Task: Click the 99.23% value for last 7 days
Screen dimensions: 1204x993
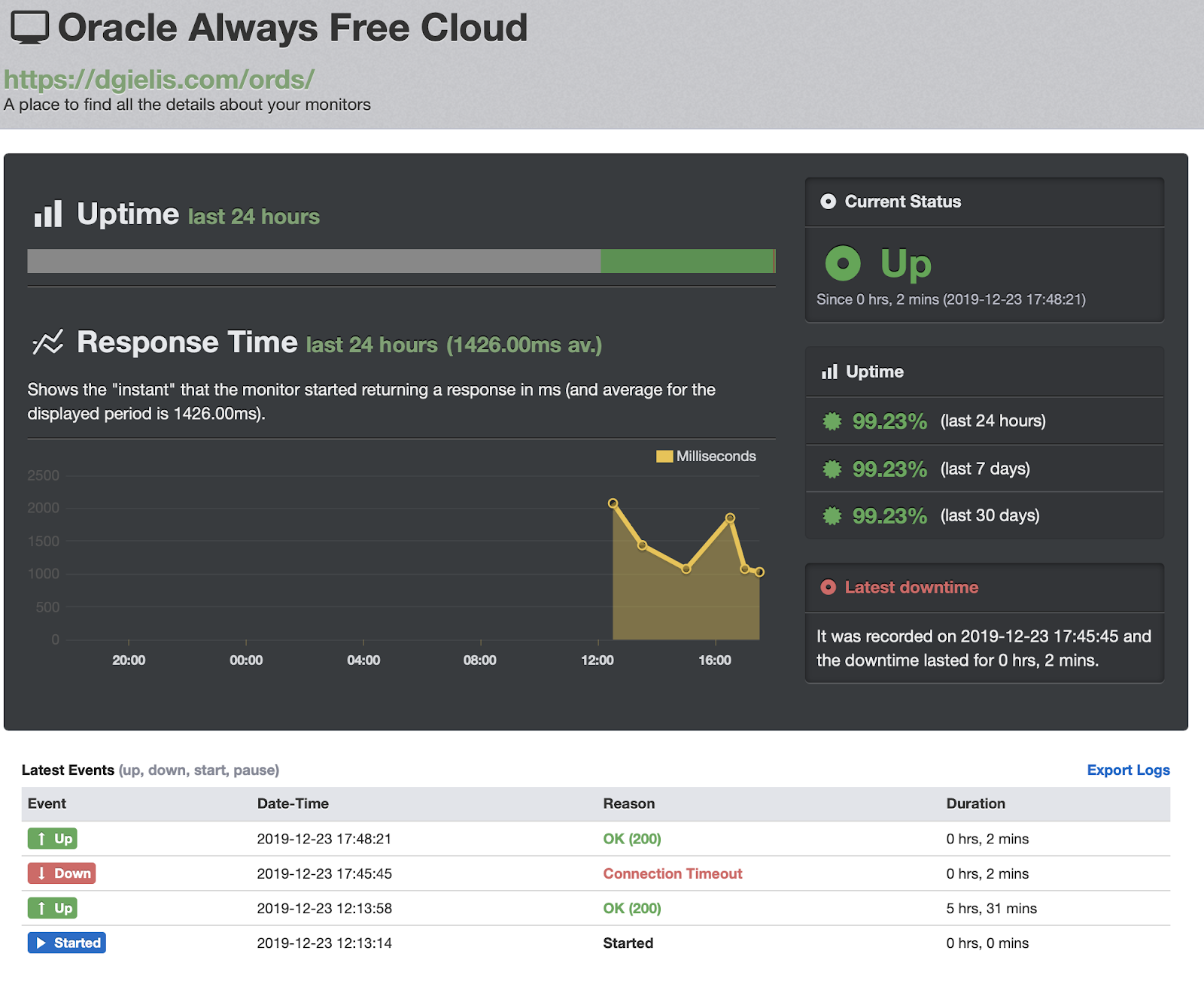Action: [x=889, y=469]
